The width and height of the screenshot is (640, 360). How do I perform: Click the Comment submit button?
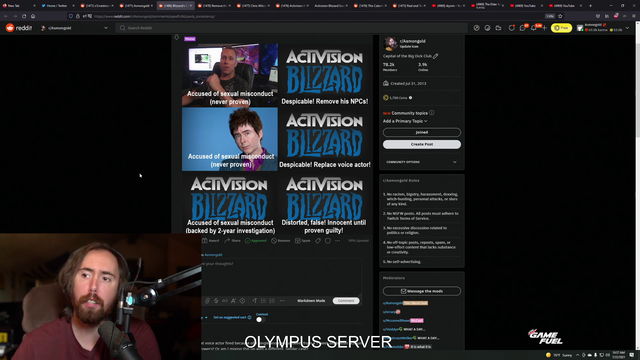[346, 301]
